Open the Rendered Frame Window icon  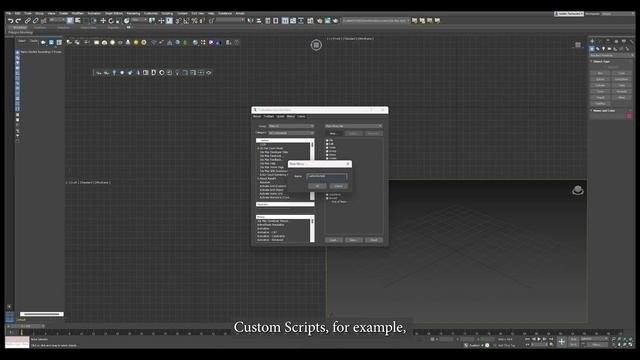pos(328,20)
